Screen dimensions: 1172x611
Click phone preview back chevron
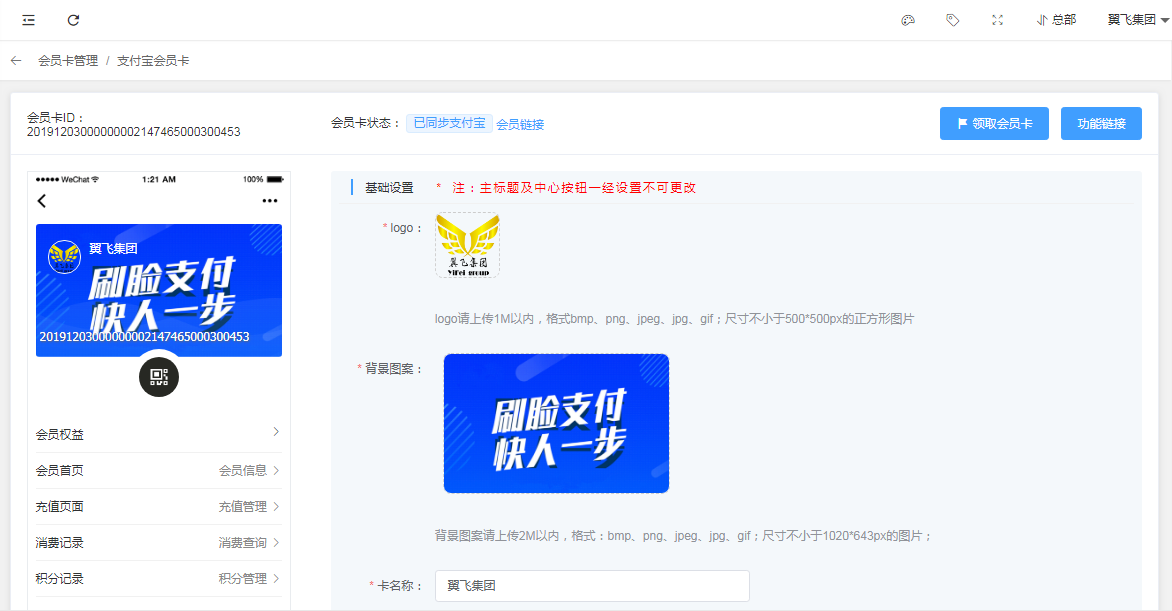42,200
